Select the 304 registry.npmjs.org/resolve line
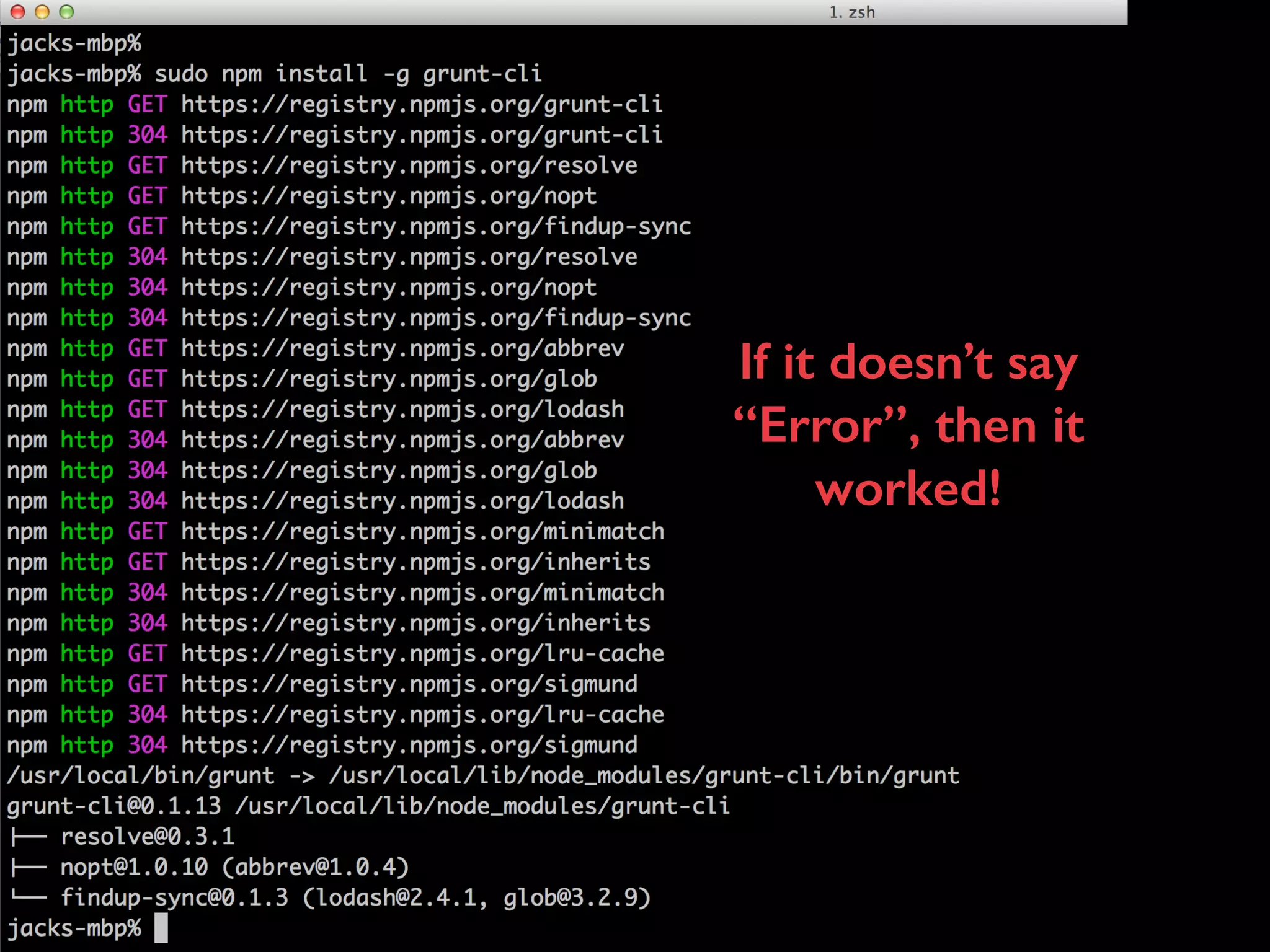1270x952 pixels. pyautogui.click(x=322, y=257)
